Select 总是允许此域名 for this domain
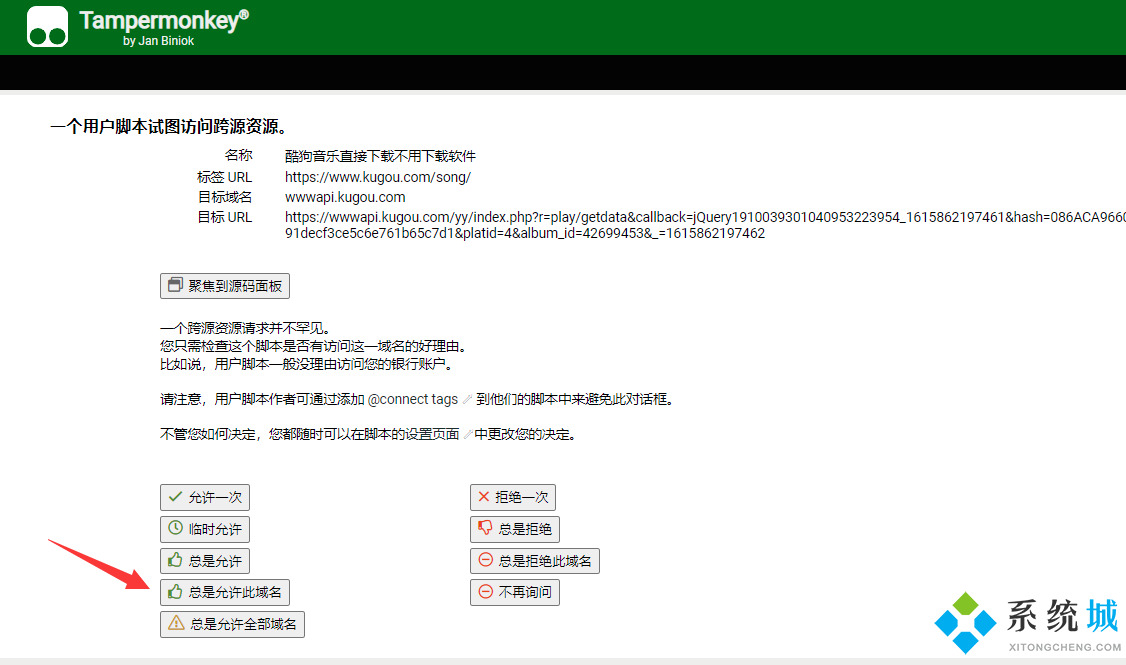Screen dimensions: 1126x665 pyautogui.click(x=225, y=592)
